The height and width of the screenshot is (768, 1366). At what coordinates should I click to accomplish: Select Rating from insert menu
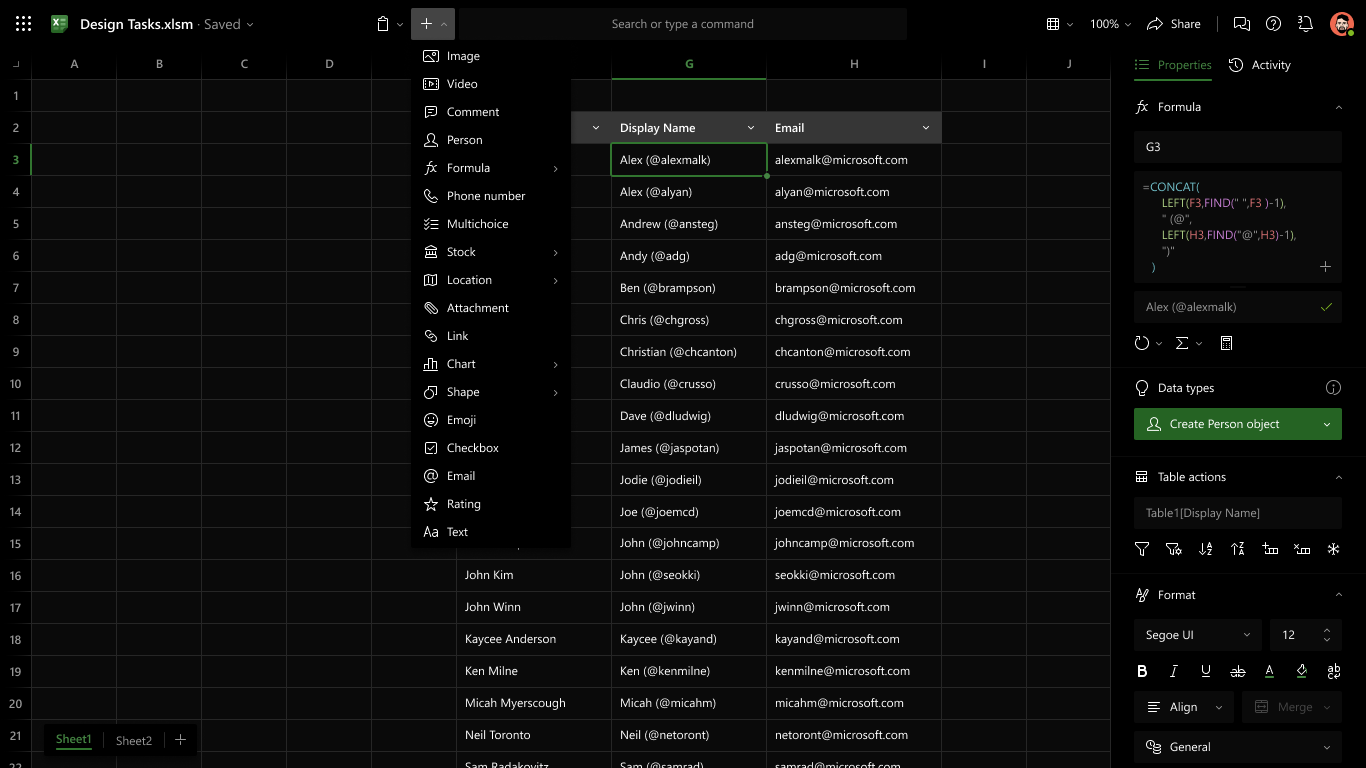(x=491, y=504)
